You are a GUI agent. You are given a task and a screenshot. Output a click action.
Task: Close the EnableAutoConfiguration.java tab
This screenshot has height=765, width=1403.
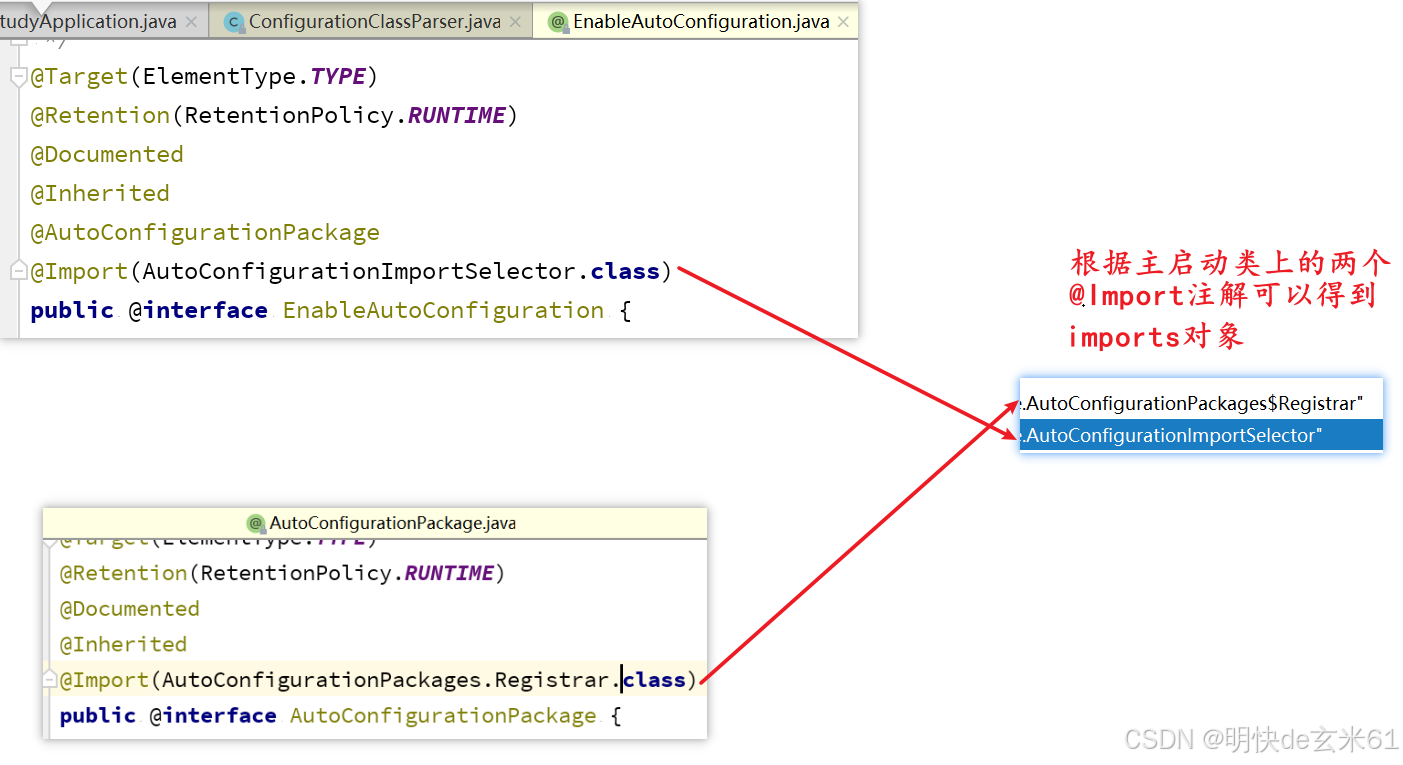[844, 22]
